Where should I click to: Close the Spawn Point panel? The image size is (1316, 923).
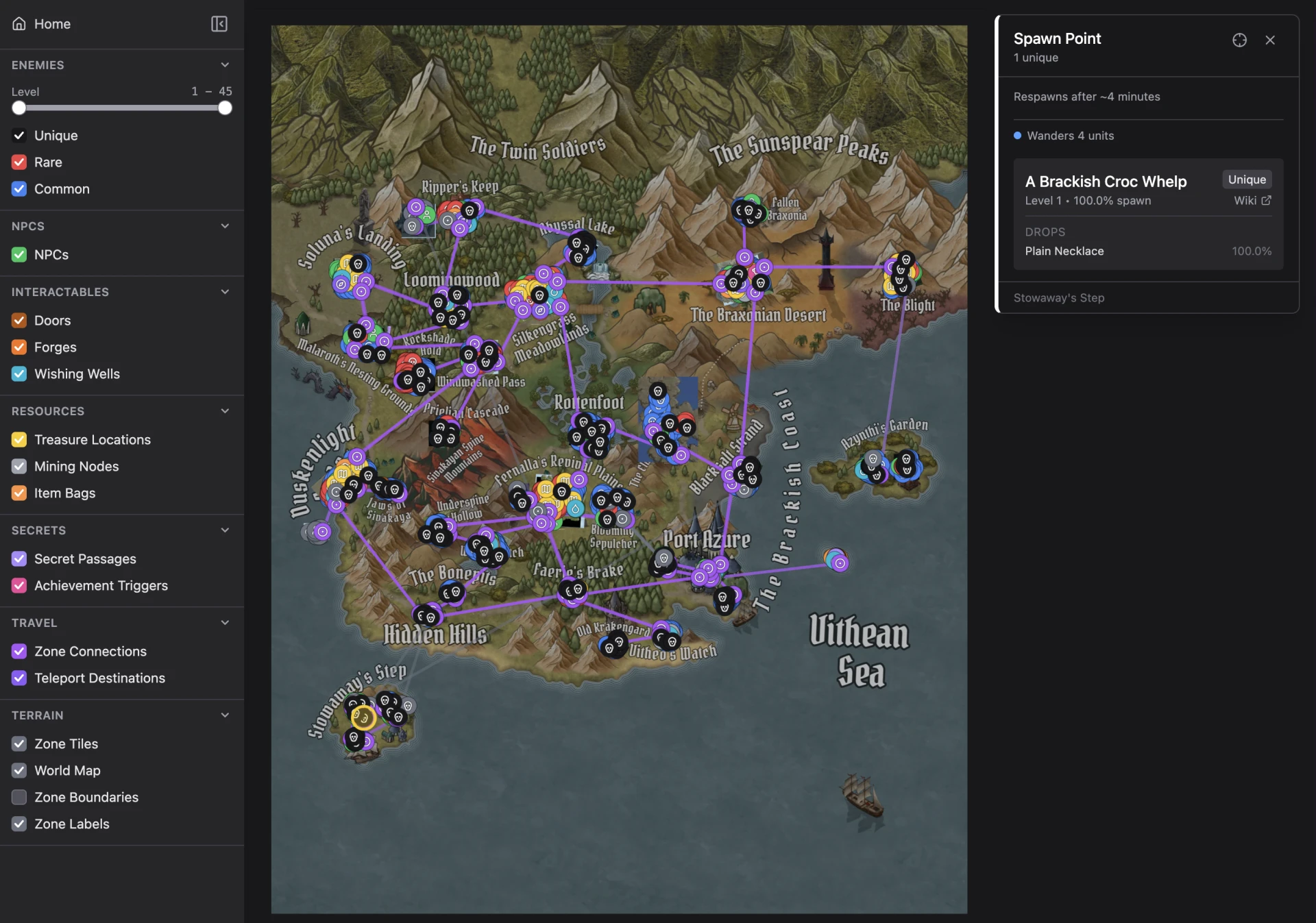(1270, 40)
